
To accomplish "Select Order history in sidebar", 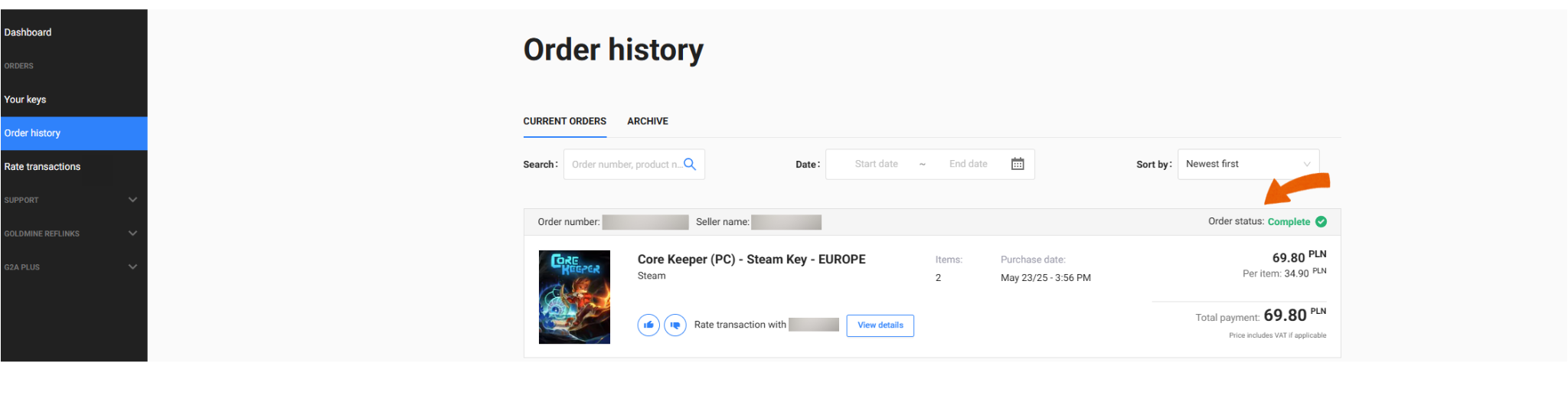I will click(x=73, y=133).
